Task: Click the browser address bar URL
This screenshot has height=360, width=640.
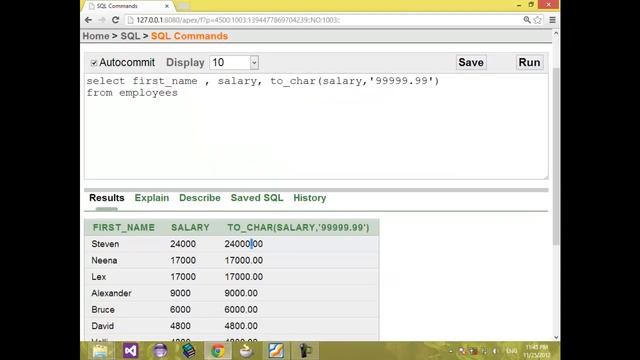Action: [238, 20]
